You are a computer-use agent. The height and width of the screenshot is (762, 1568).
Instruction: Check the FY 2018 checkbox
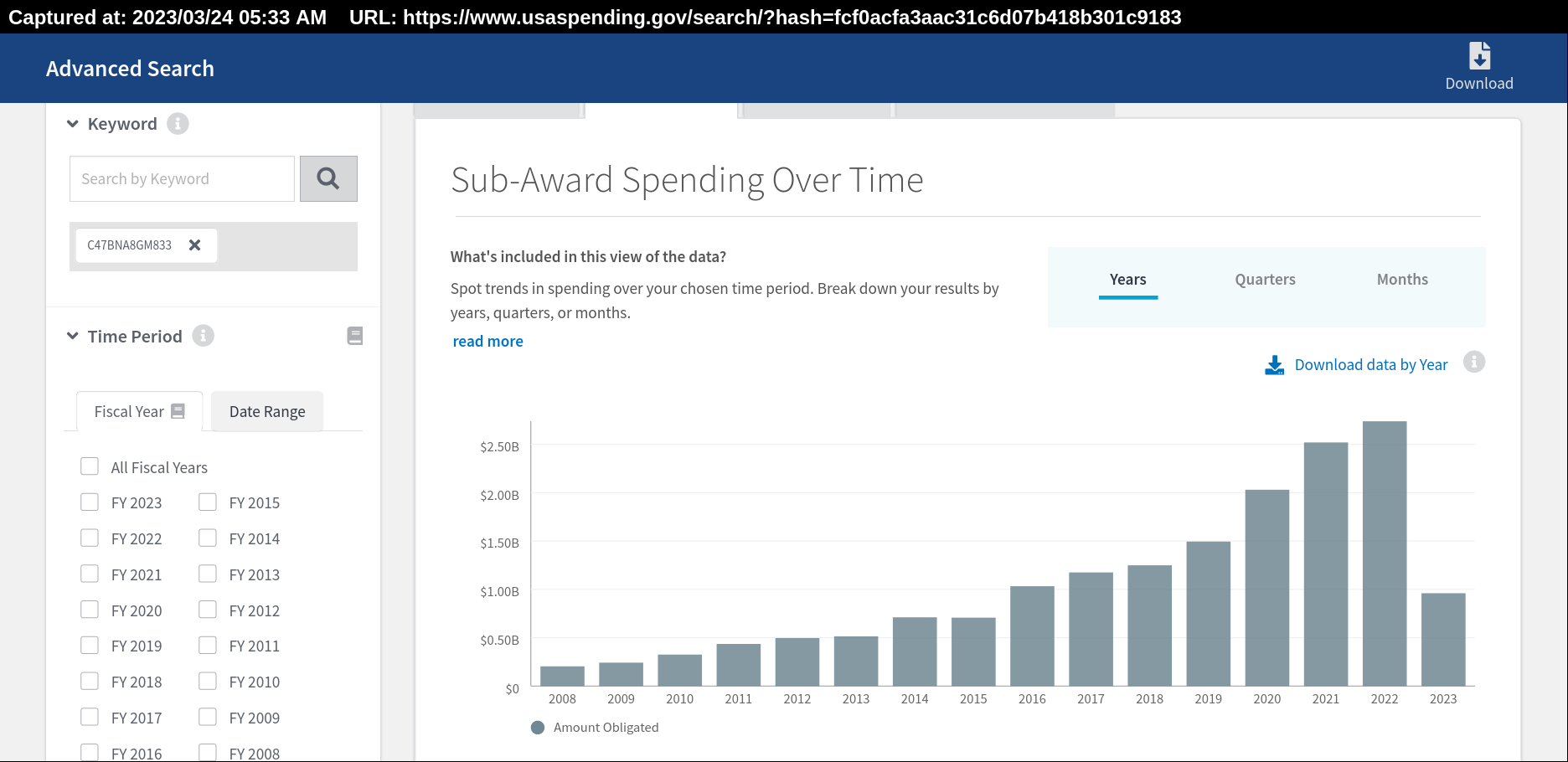90,681
